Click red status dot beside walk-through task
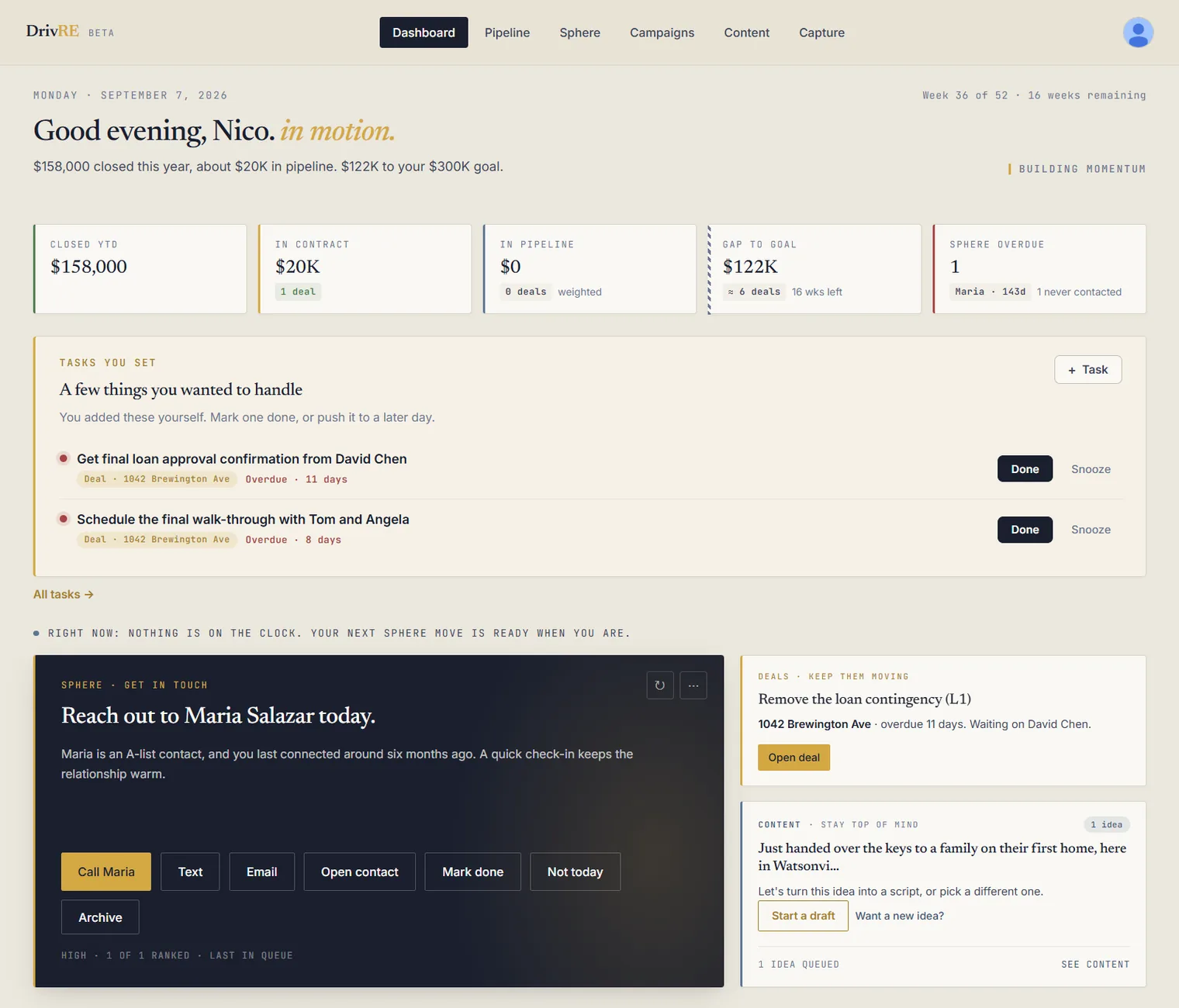 [x=64, y=519]
